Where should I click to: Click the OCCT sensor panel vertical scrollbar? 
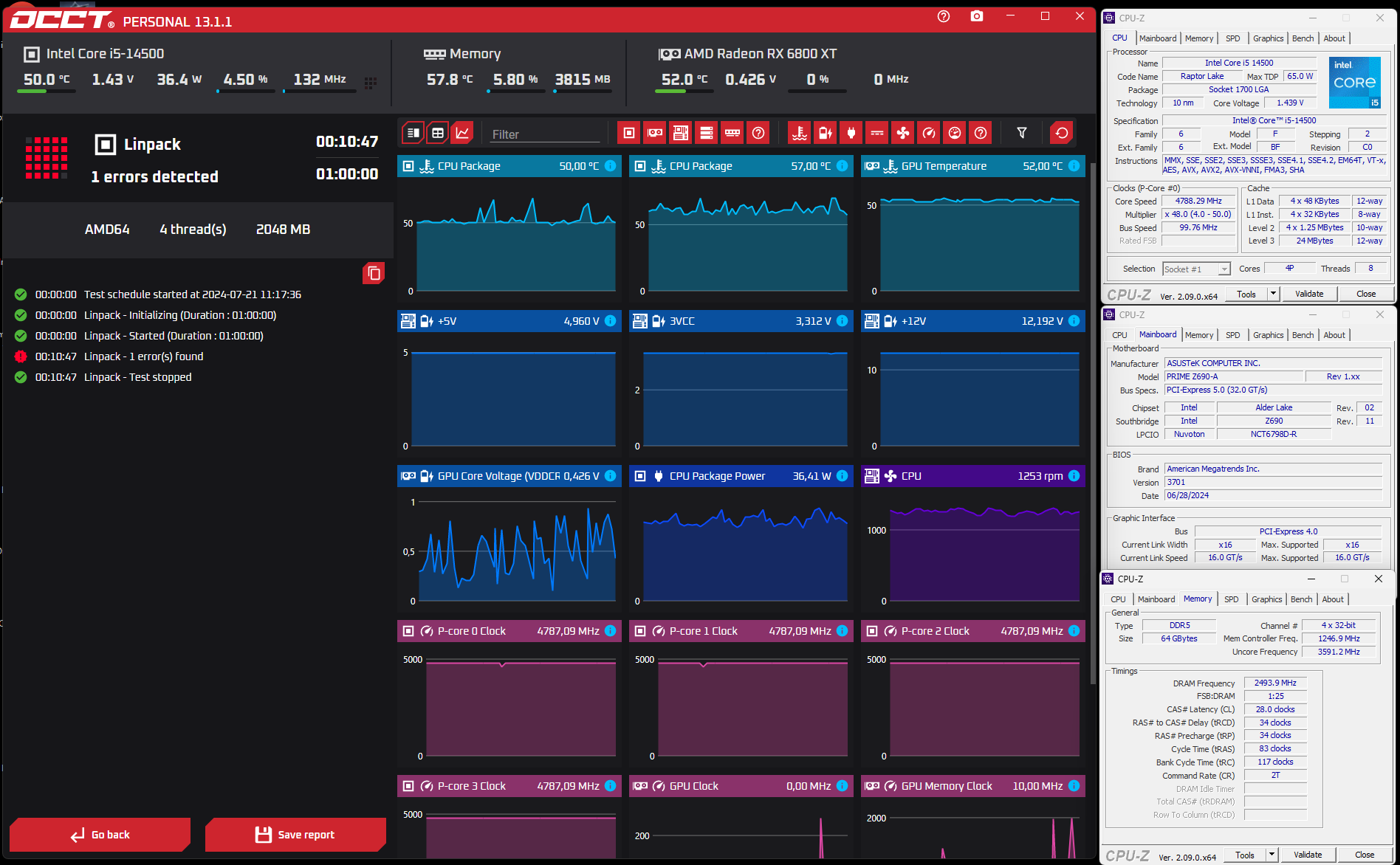(1093, 423)
